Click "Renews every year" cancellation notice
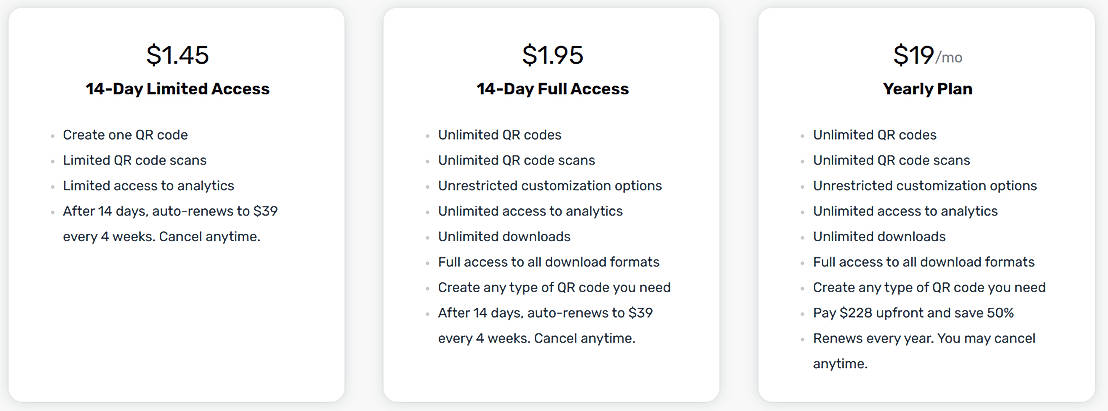 (x=923, y=351)
